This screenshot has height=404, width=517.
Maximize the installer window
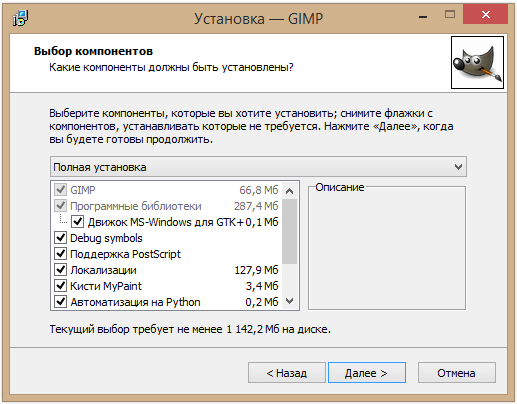[x=450, y=14]
